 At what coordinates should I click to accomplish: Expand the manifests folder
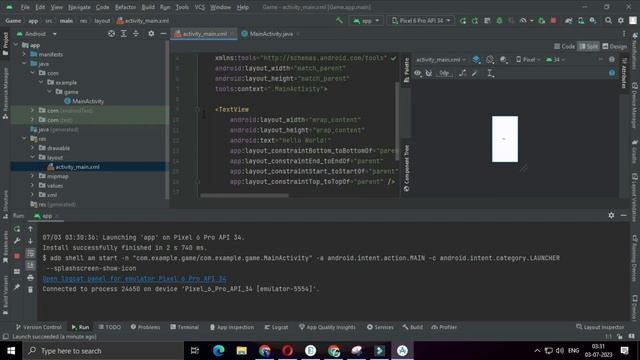tap(24, 54)
